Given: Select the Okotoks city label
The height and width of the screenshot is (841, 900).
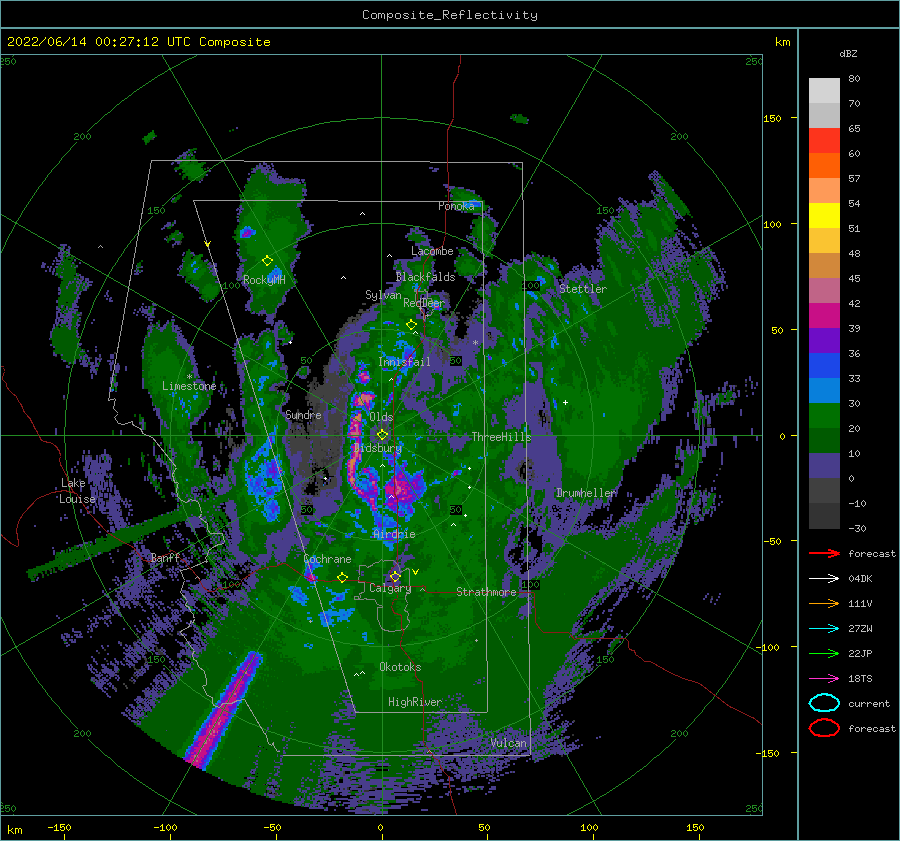Looking at the screenshot, I should click(x=400, y=667).
